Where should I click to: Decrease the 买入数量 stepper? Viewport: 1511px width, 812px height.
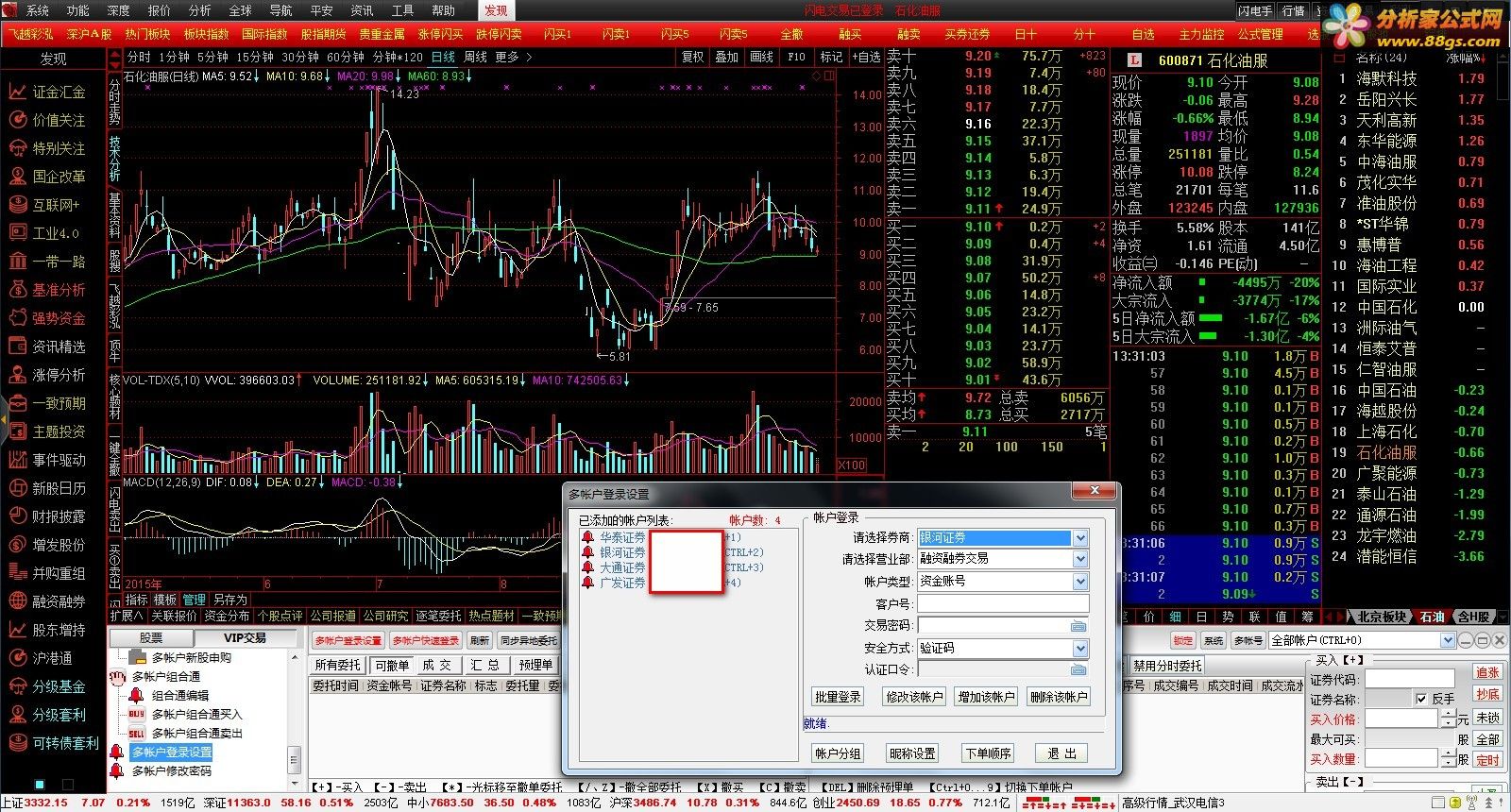pos(1448,763)
